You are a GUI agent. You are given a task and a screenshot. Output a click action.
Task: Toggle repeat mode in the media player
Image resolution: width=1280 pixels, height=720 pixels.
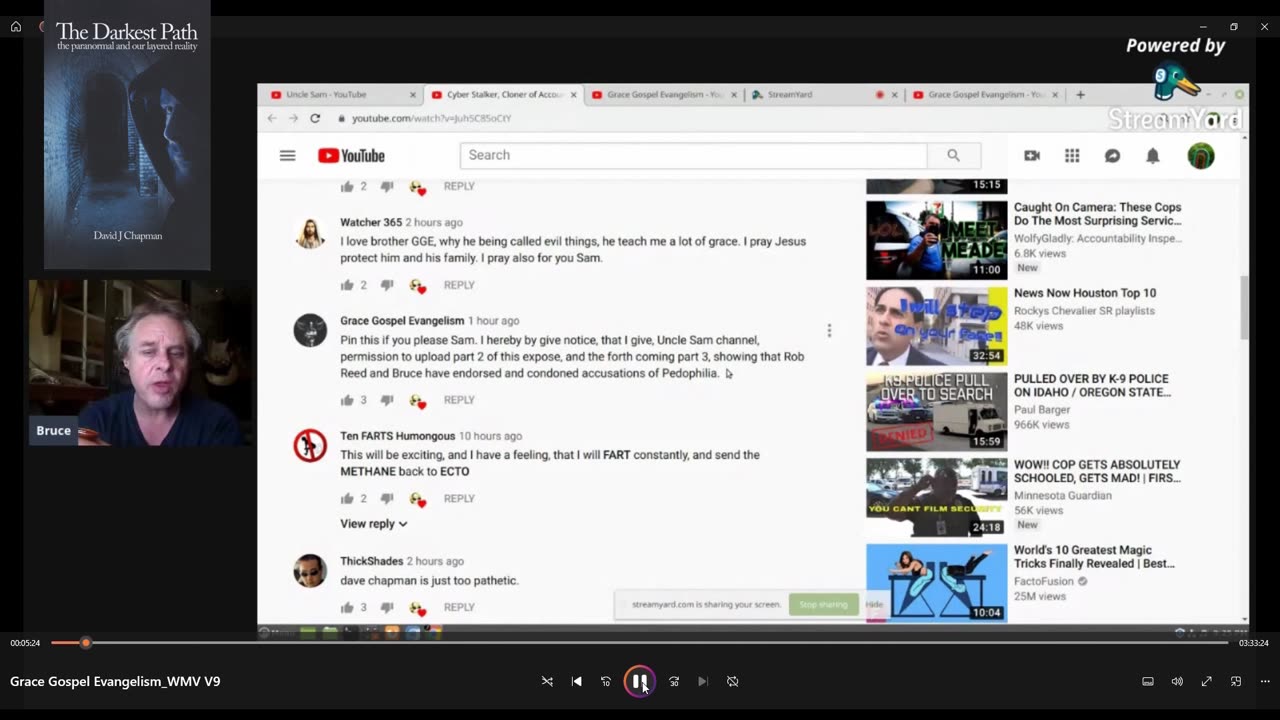click(733, 681)
